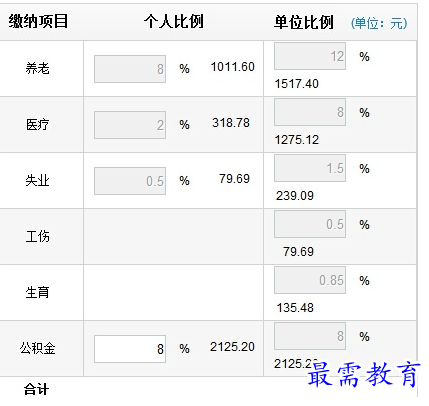Image resolution: width=429 pixels, height=406 pixels.
Task: Click the 工伤 unit percentage field showing 0.5
Action: [x=310, y=224]
